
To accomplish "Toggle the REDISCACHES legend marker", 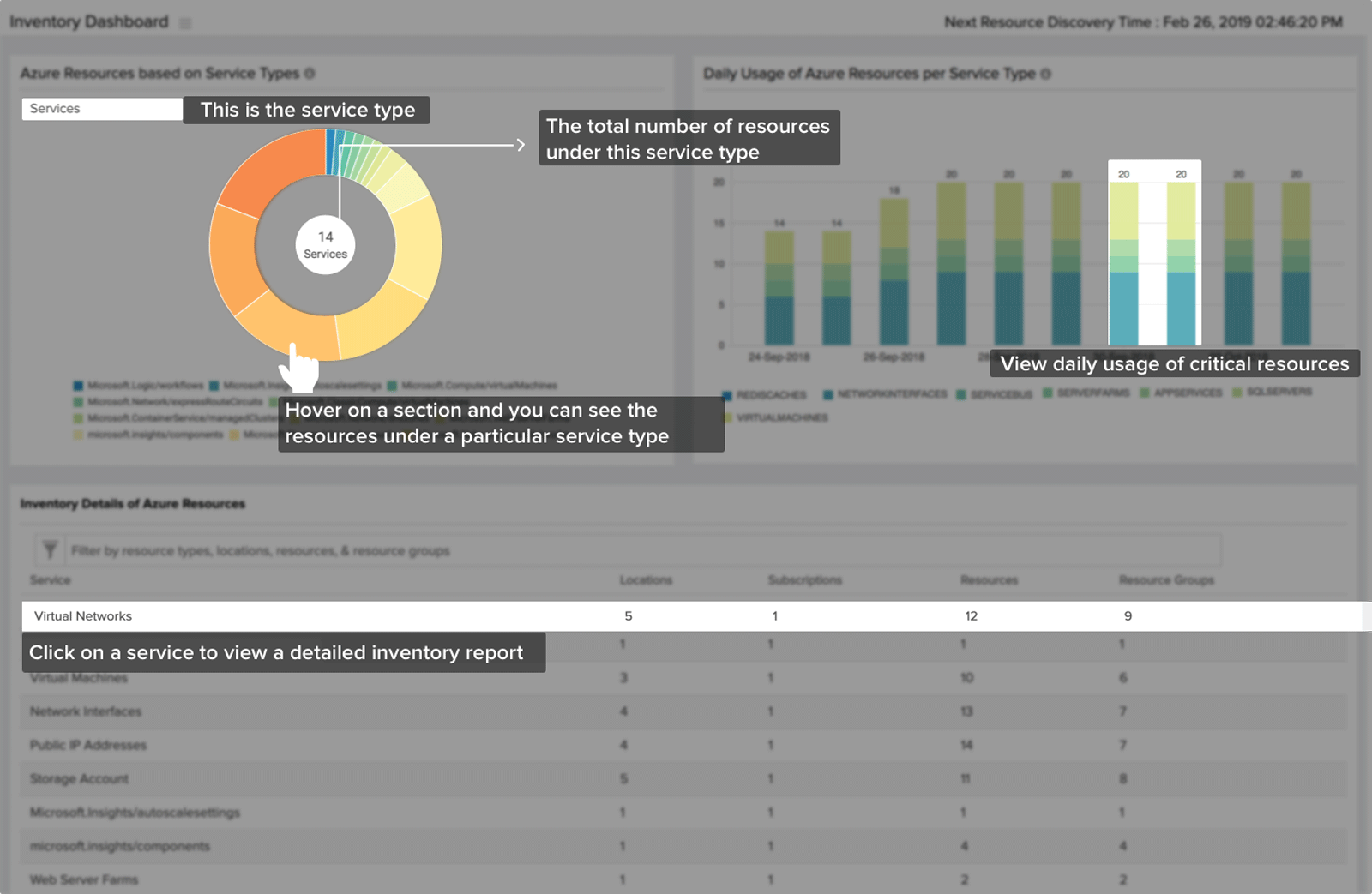I will tap(727, 395).
